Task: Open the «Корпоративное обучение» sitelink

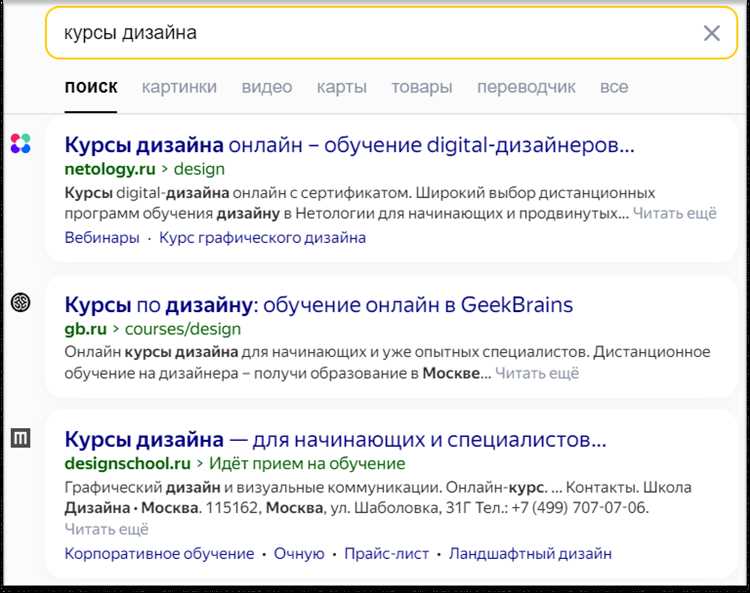Action: pyautogui.click(x=159, y=554)
